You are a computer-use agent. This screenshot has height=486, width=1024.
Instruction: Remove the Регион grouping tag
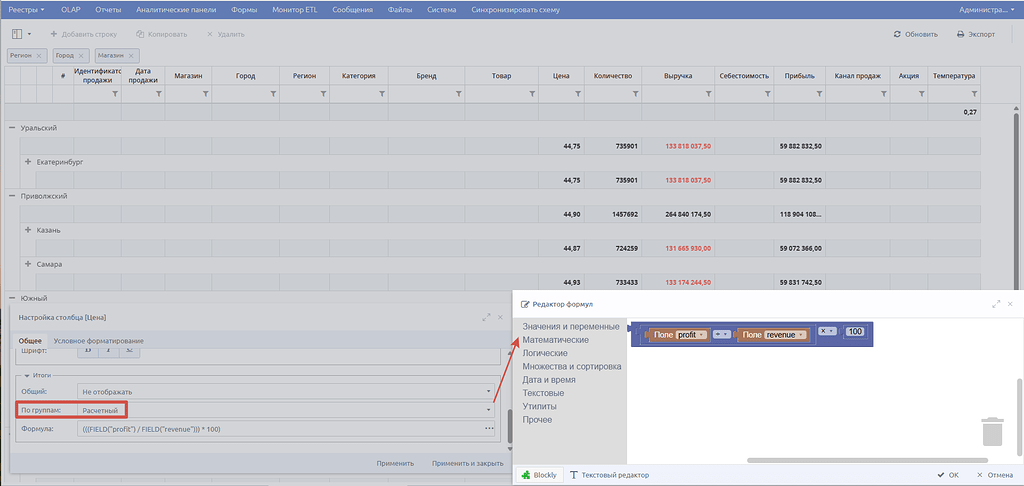pyautogui.click(x=39, y=56)
